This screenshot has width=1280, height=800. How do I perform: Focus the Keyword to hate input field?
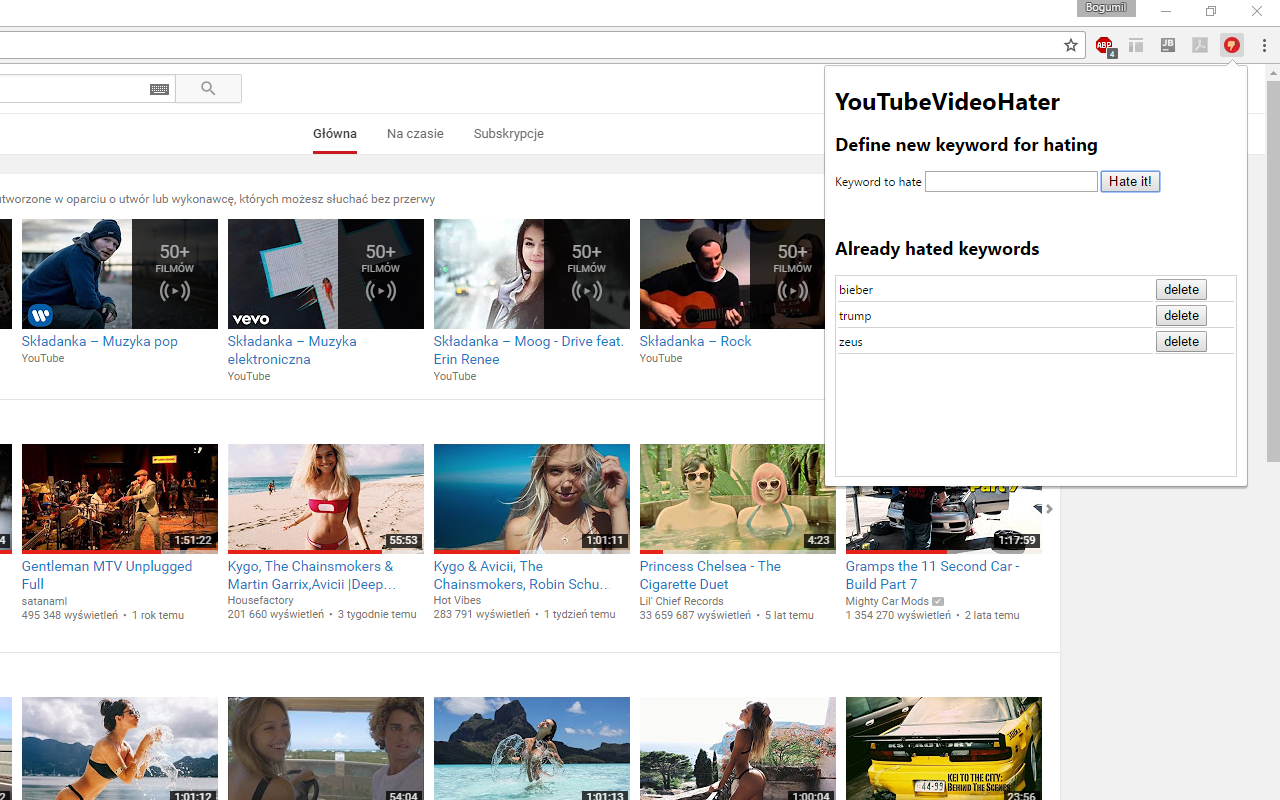[1011, 181]
